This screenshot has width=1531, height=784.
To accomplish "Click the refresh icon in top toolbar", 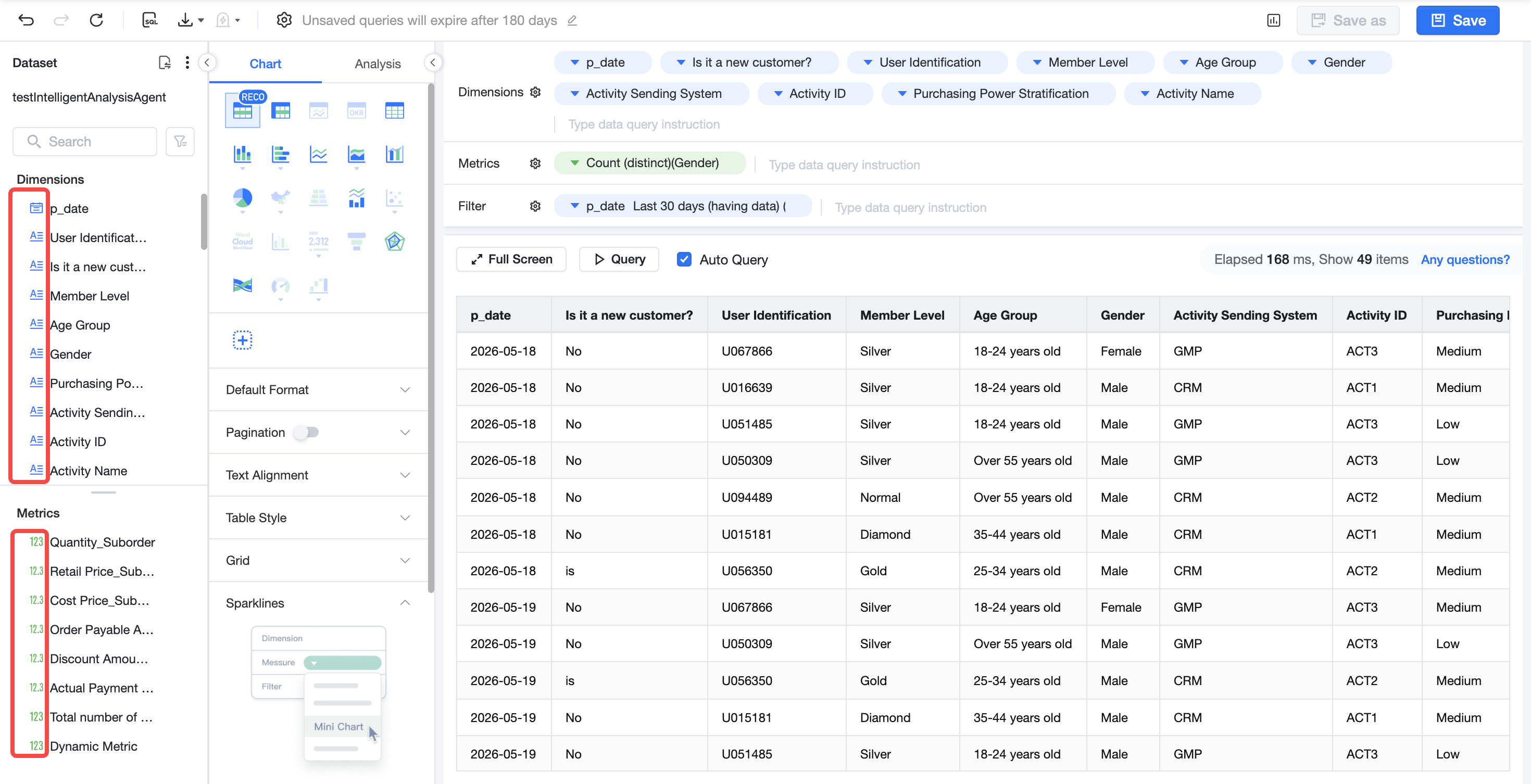I will point(96,20).
